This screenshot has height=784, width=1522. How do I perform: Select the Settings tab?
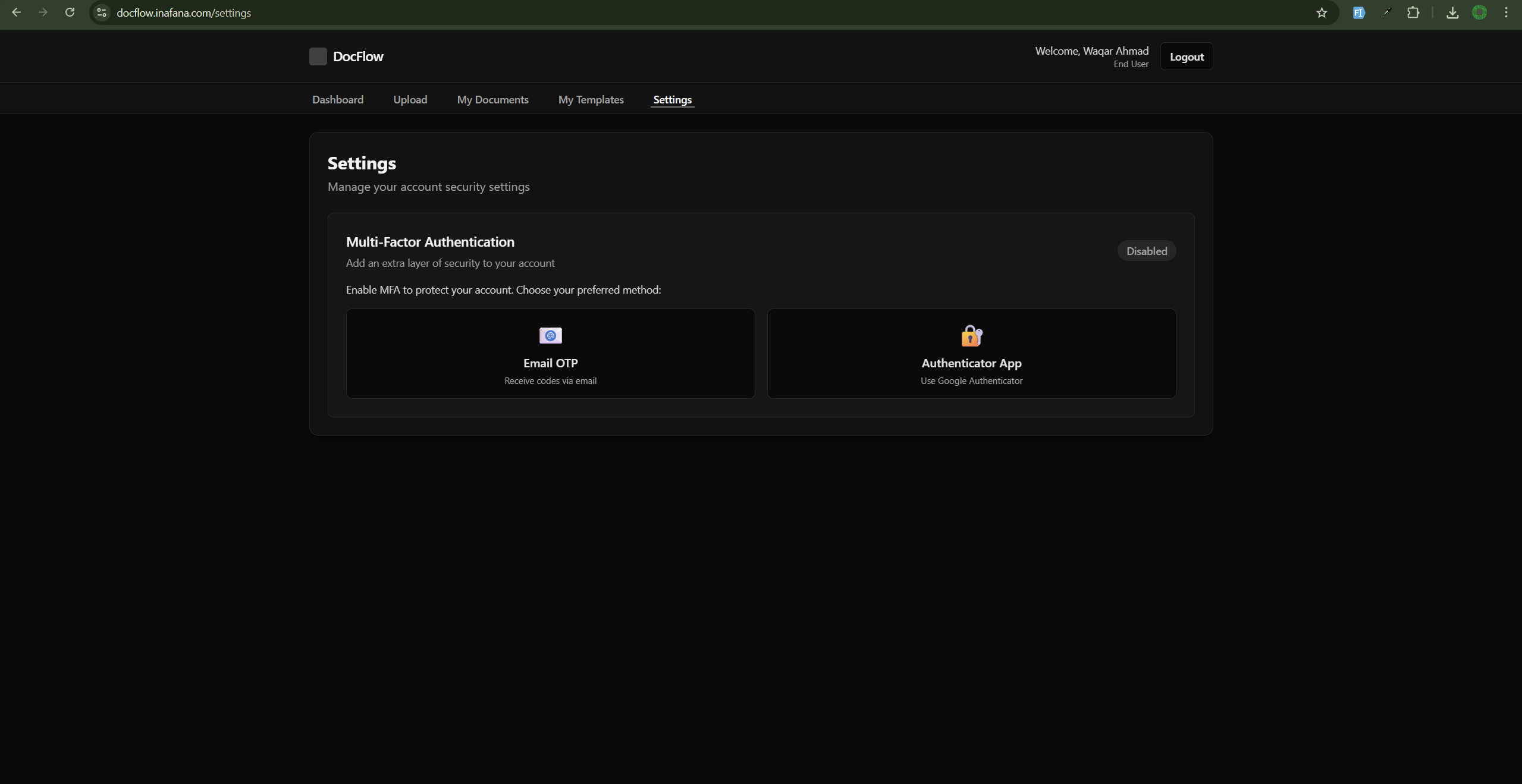click(x=672, y=100)
